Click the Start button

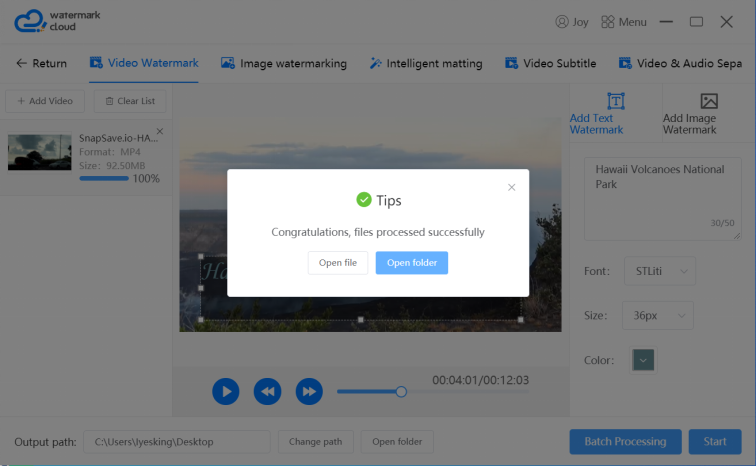[715, 441]
